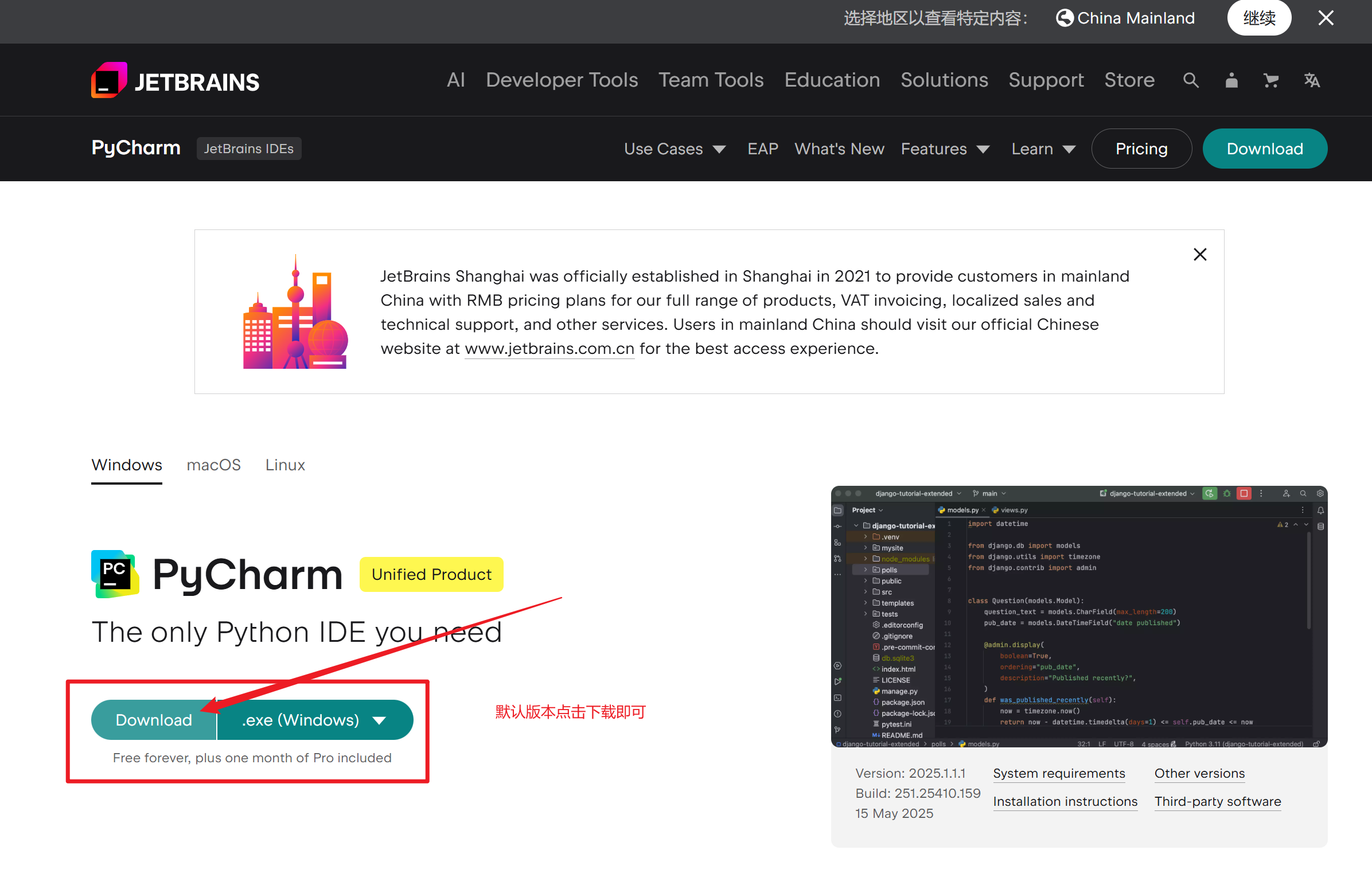Click the 继续 button in the region banner

pyautogui.click(x=1259, y=18)
